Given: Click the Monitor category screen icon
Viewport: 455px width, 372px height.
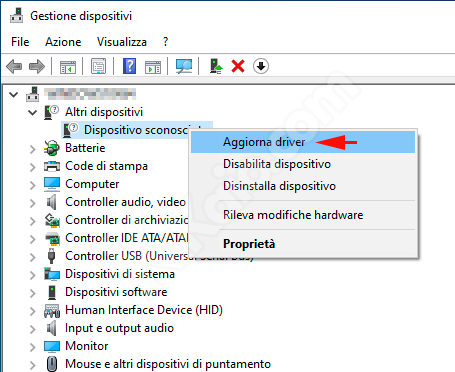Looking at the screenshot, I should [x=52, y=346].
